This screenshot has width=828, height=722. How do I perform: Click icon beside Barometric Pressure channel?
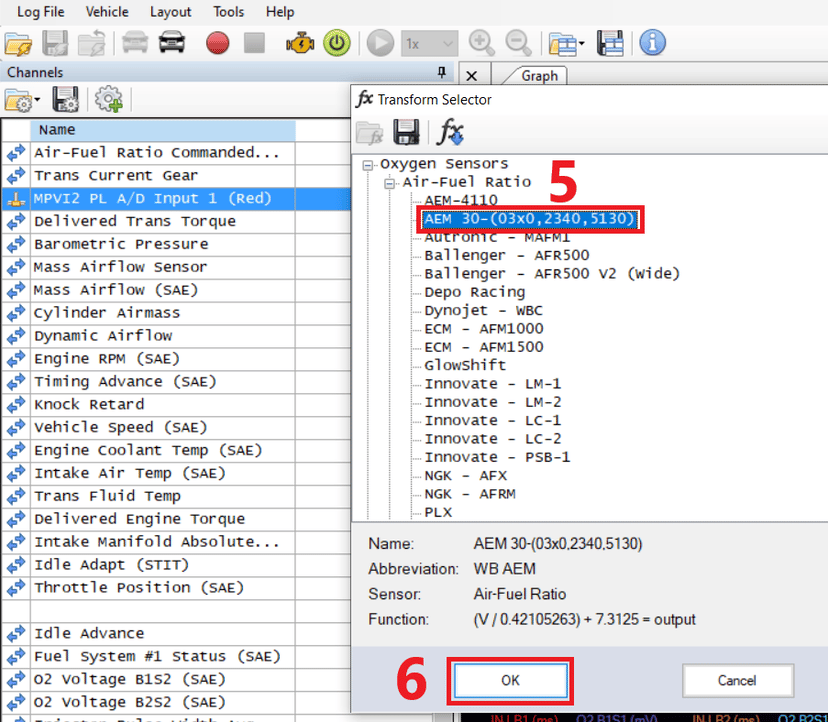point(16,244)
